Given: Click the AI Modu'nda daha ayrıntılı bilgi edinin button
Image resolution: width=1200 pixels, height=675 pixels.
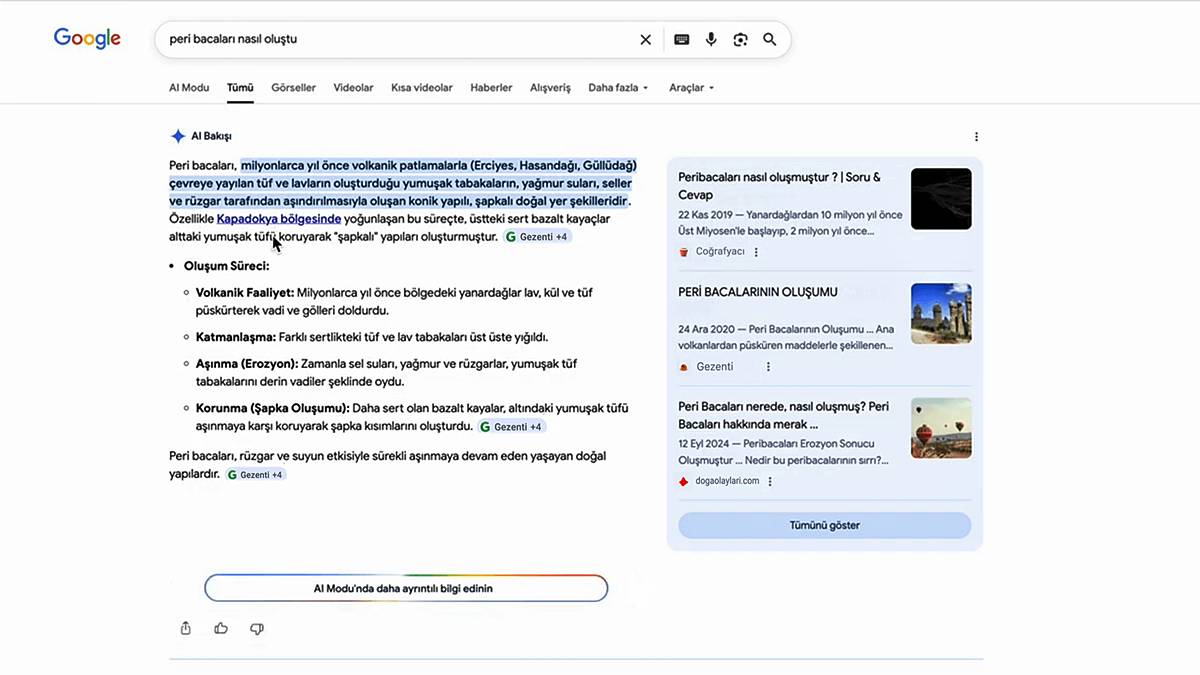Looking at the screenshot, I should [x=406, y=588].
